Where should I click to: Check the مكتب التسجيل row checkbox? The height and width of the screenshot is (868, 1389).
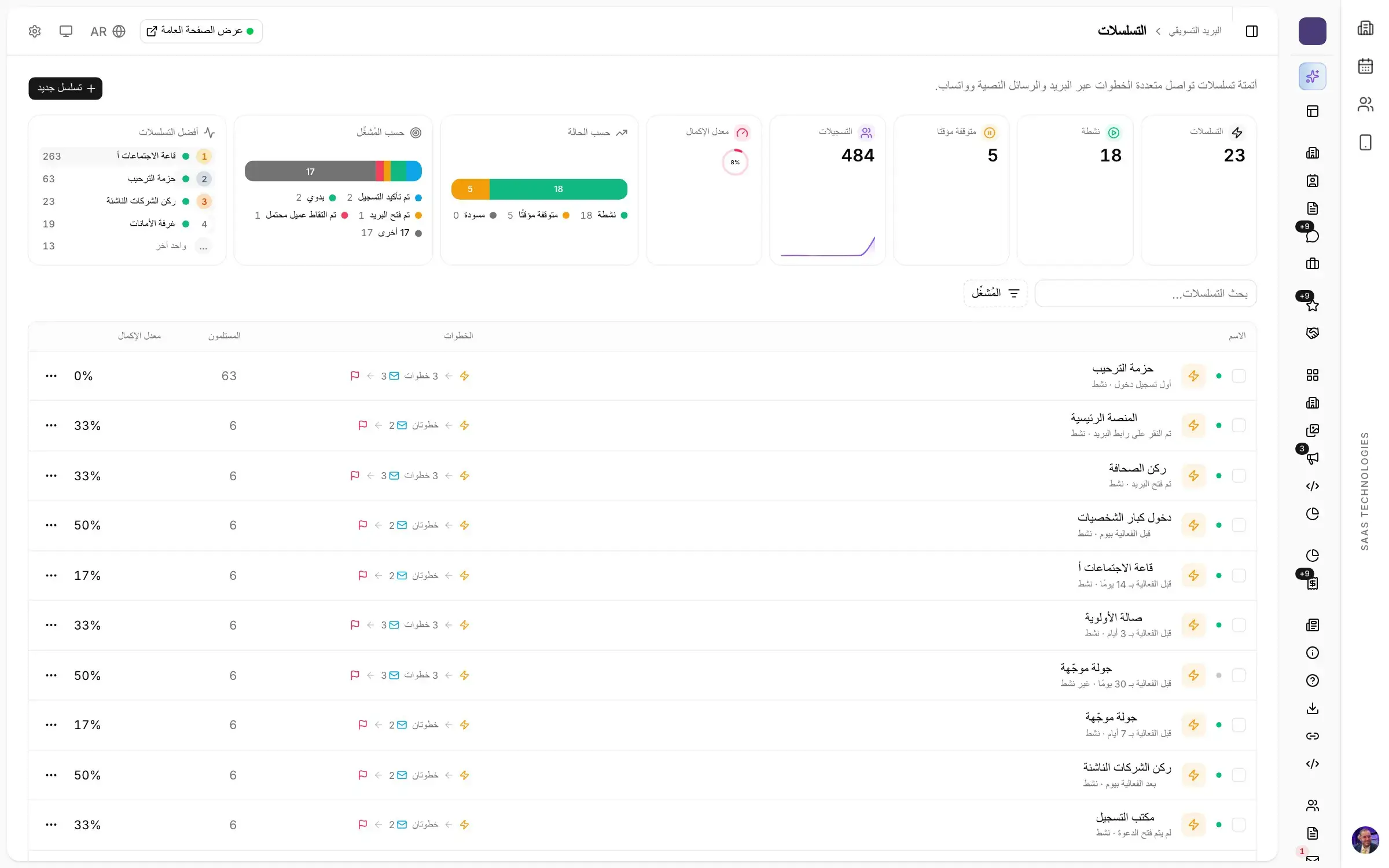pos(1239,825)
